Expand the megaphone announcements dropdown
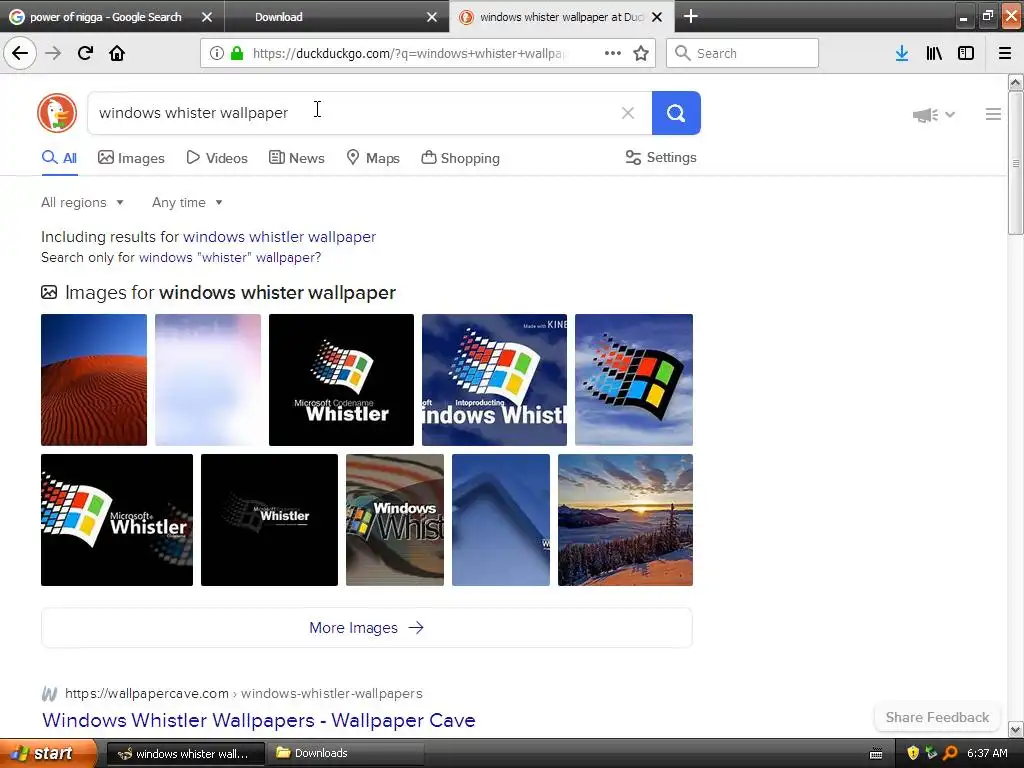 tap(934, 115)
